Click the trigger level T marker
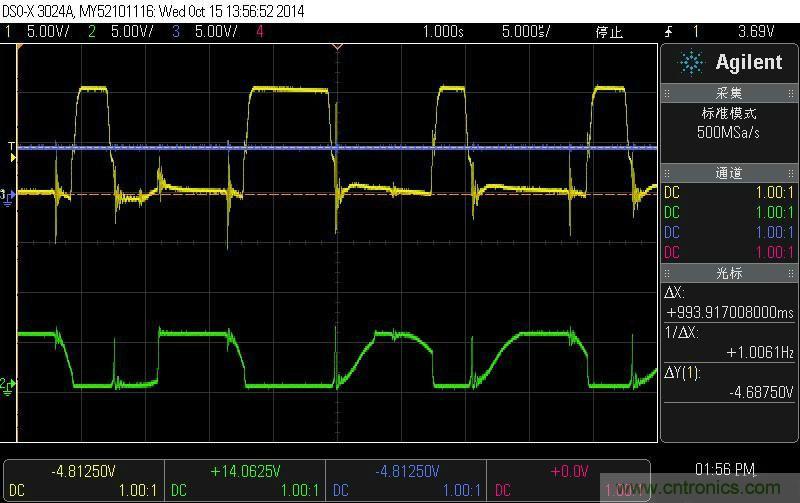The image size is (800, 503). pos(12,148)
